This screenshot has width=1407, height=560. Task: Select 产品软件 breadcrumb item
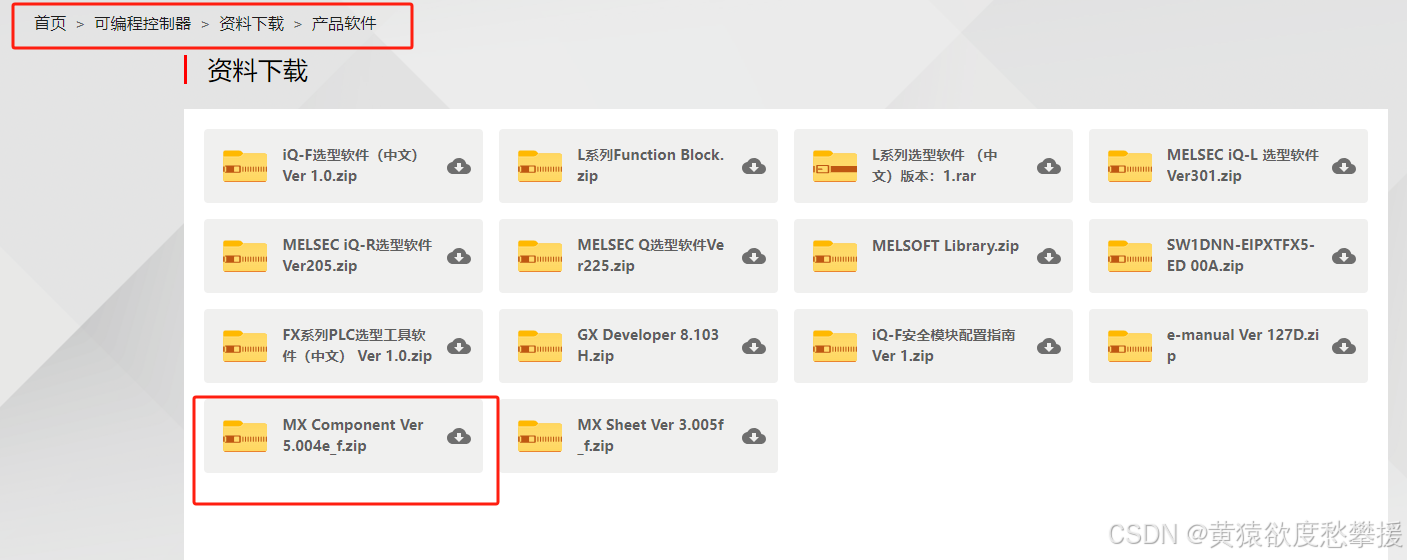pyautogui.click(x=344, y=23)
